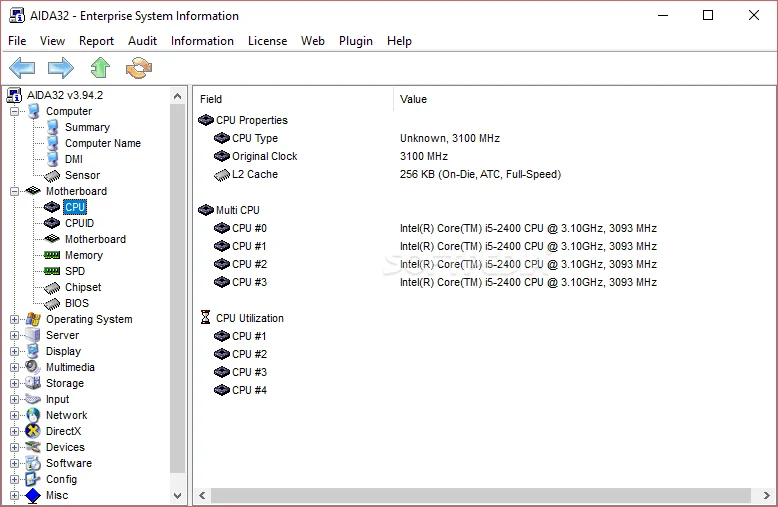The image size is (778, 507).
Task: Open the View menu
Action: coord(52,41)
